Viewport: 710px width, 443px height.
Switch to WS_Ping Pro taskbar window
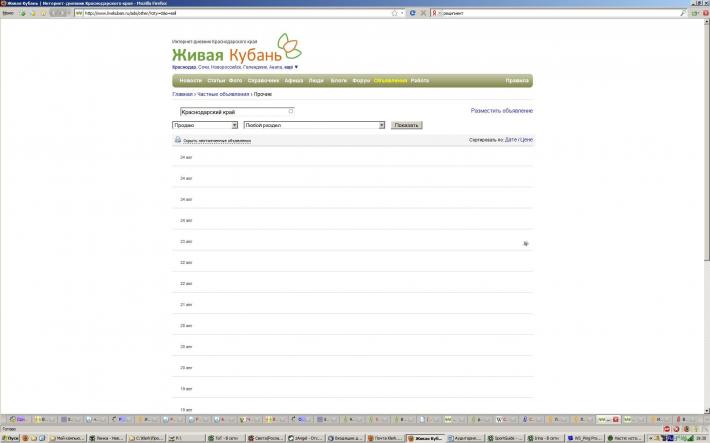585,438
